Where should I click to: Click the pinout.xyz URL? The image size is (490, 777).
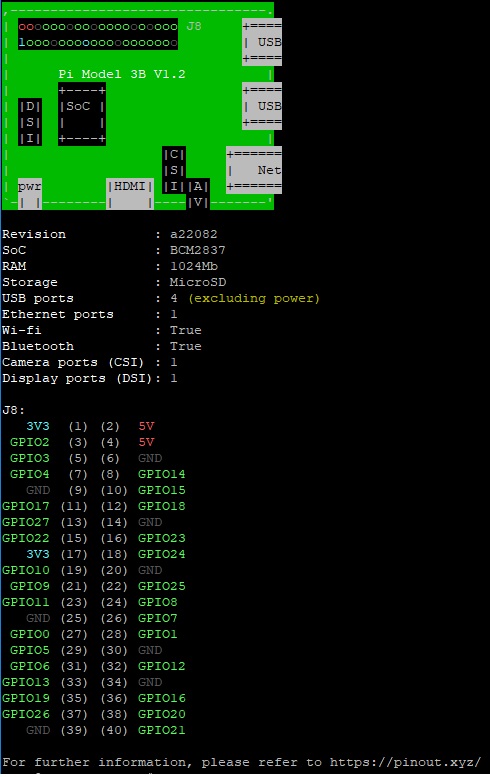pyautogui.click(x=405, y=762)
